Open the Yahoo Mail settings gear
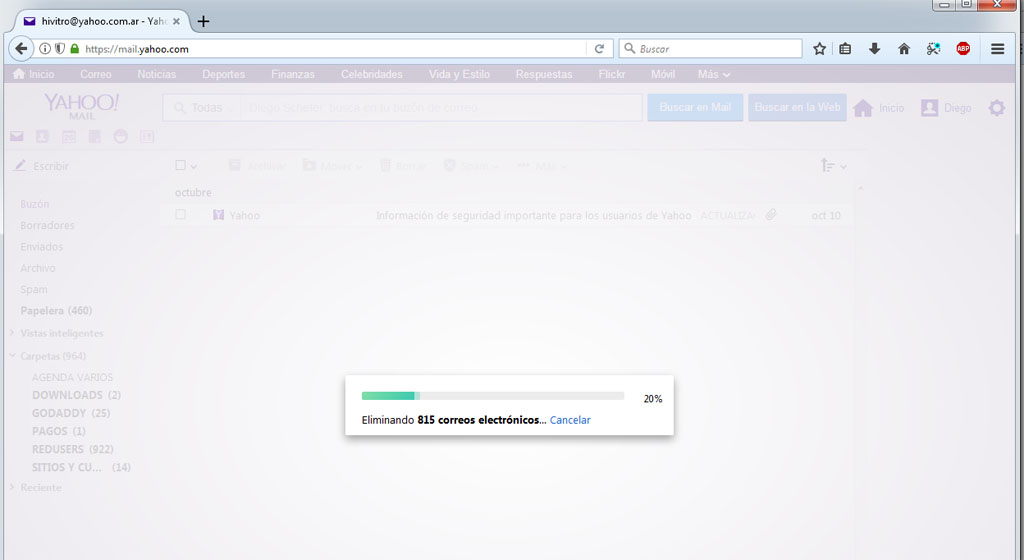 point(997,108)
